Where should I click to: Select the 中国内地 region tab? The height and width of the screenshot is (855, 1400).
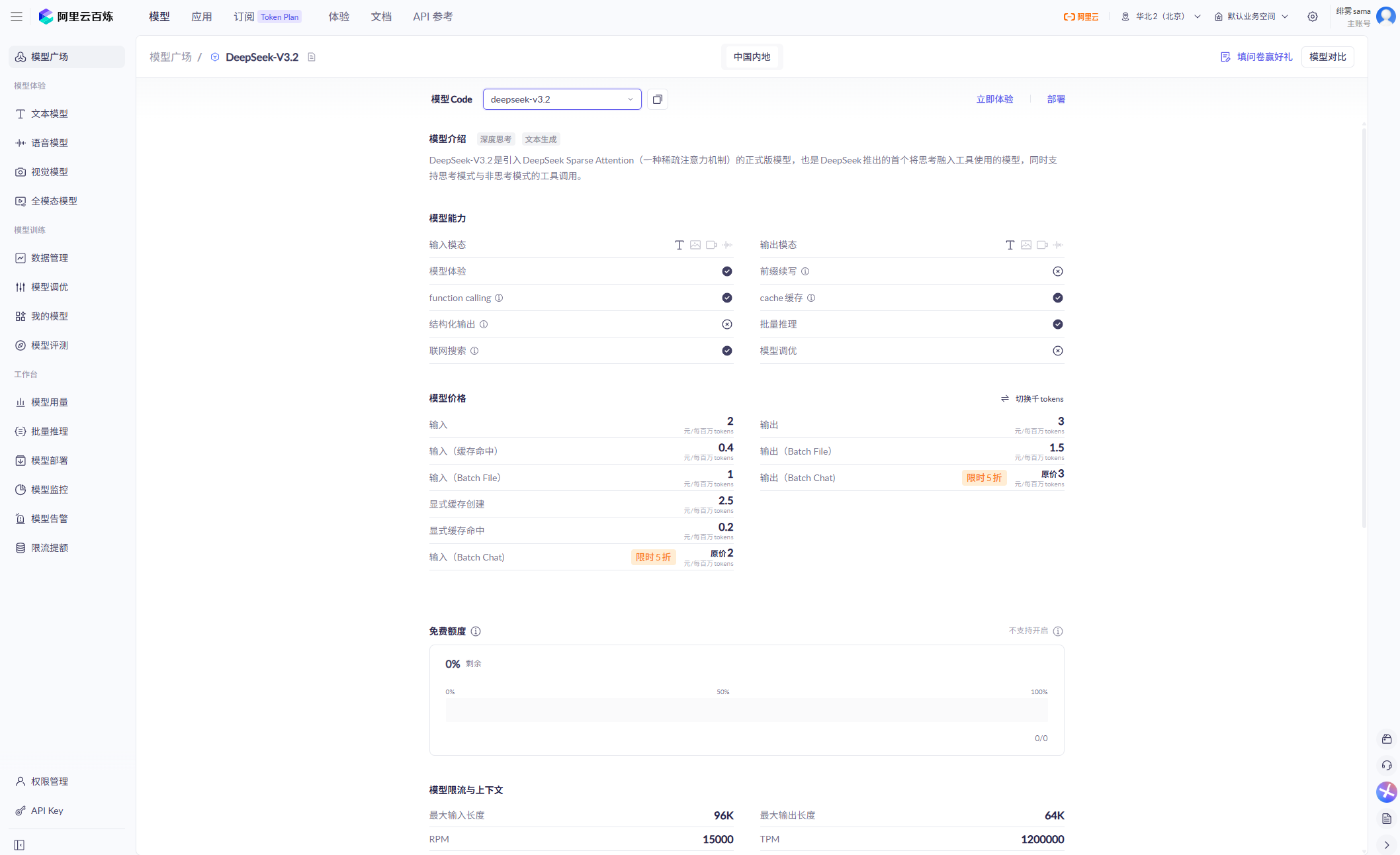752,57
